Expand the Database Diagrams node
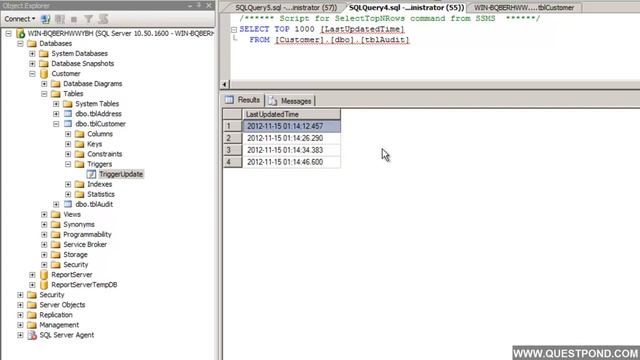 [44, 84]
